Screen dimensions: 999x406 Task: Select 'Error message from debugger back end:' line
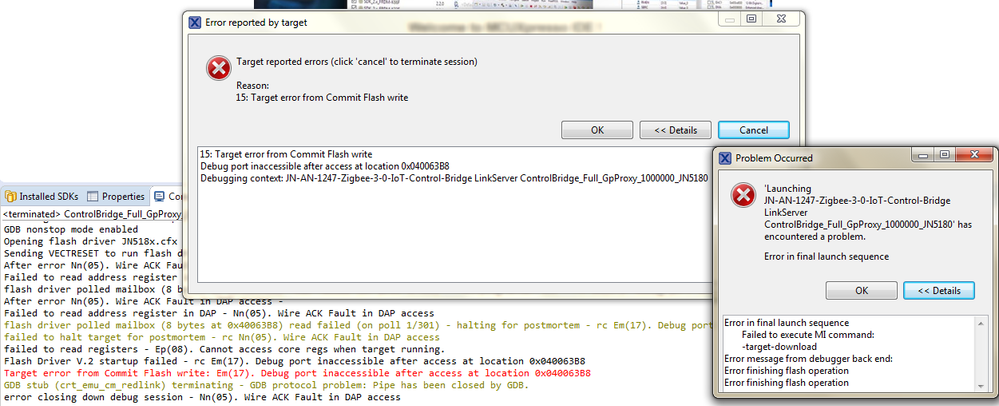tap(809, 359)
